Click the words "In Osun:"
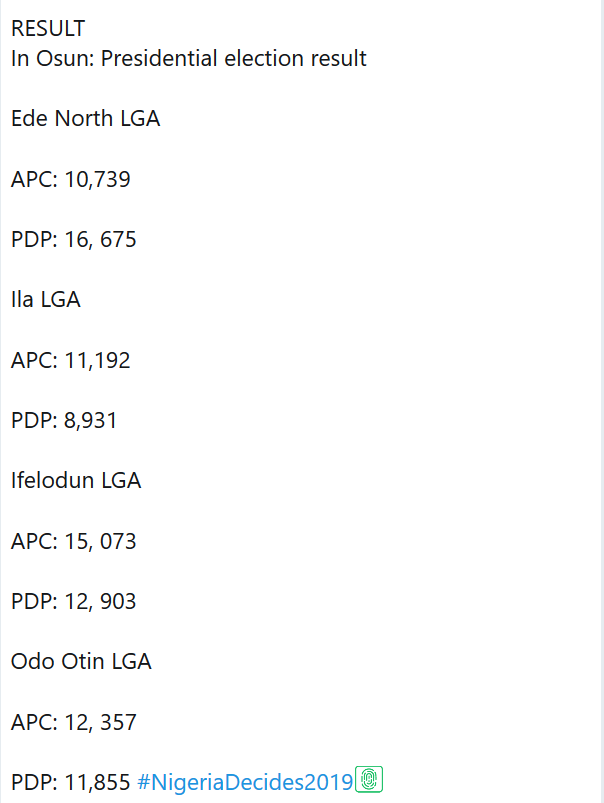This screenshot has width=604, height=803. [x=53, y=58]
